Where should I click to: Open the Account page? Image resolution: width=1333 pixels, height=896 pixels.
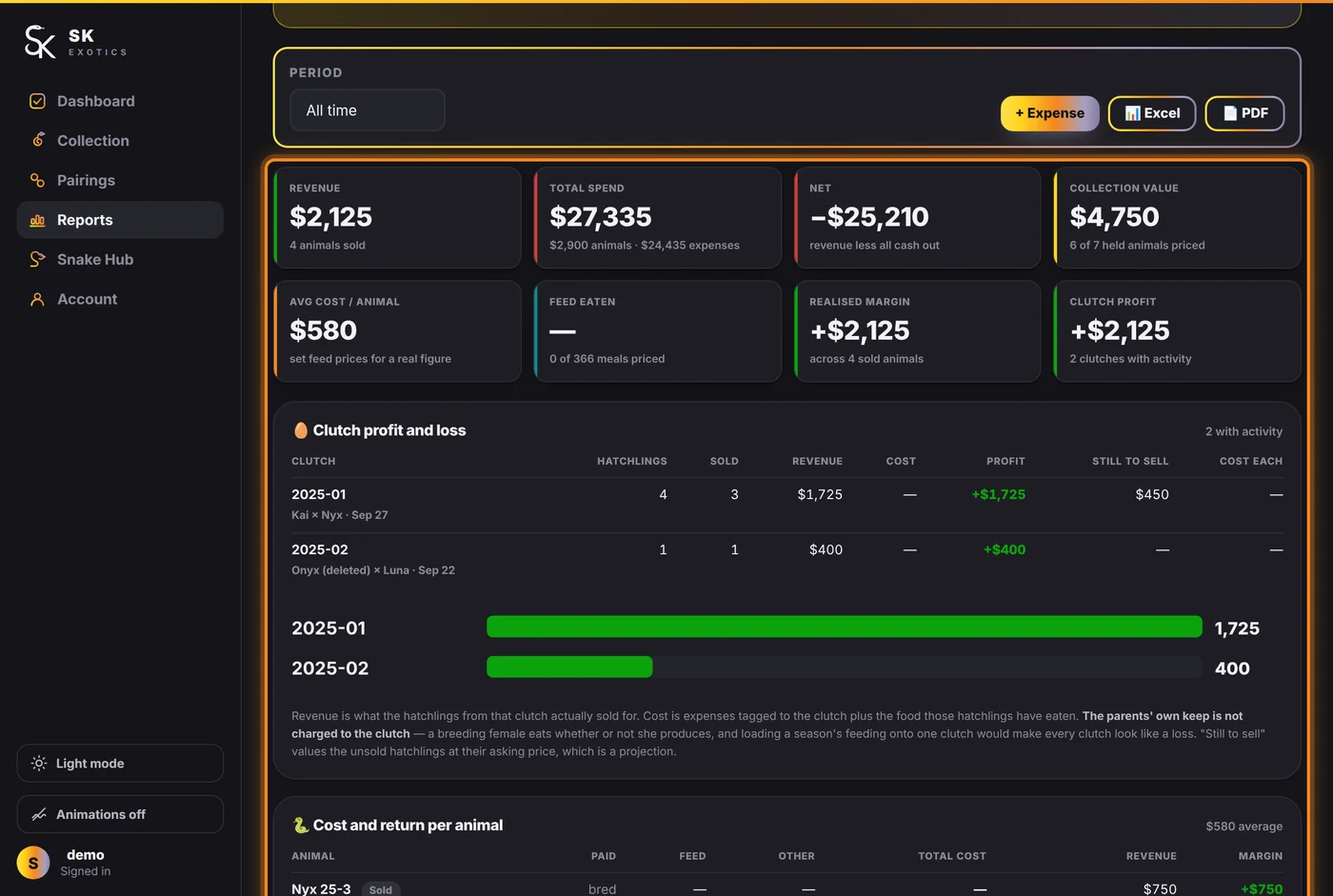[120, 299]
